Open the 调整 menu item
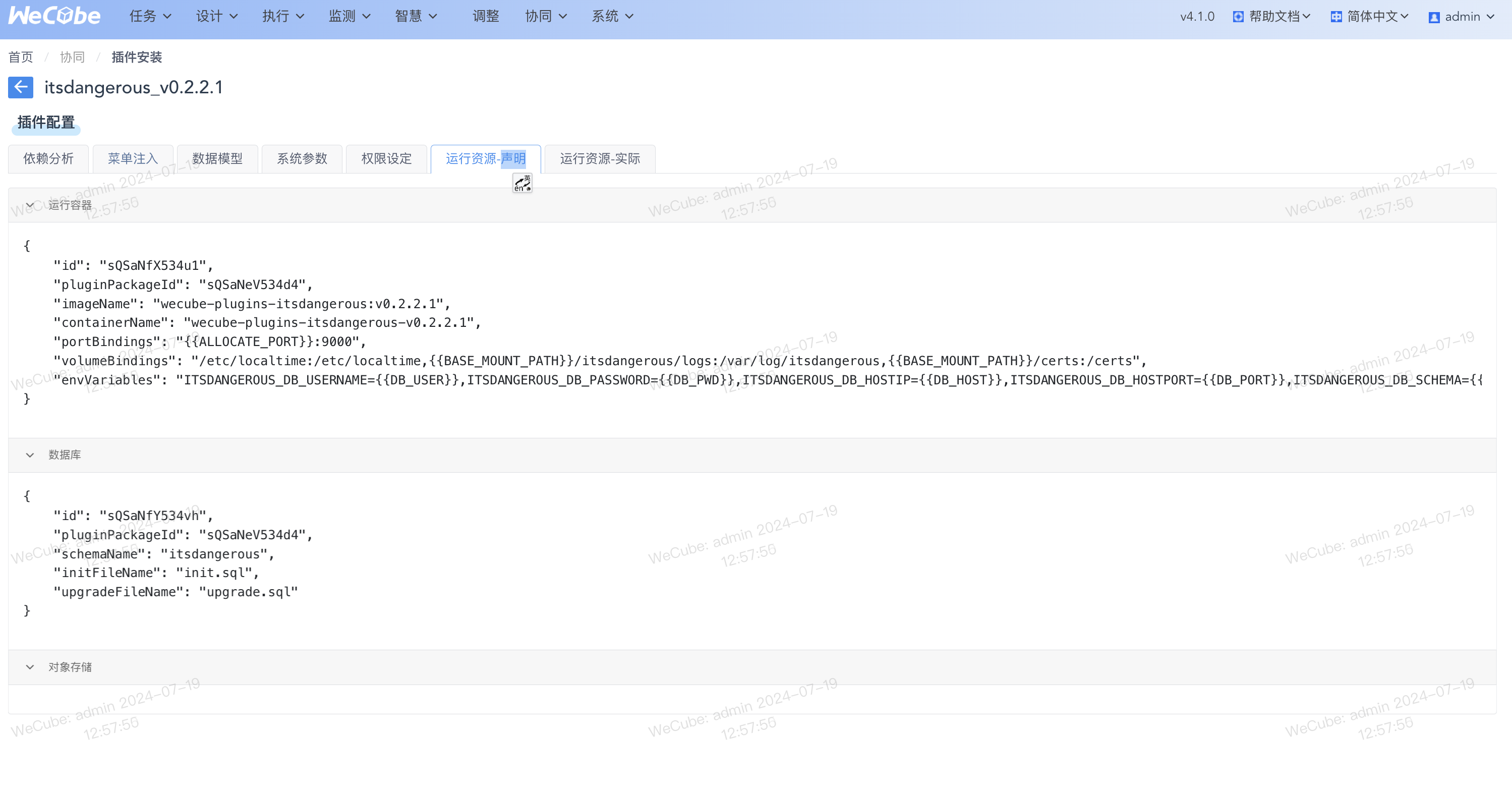1512x797 pixels. 485,17
